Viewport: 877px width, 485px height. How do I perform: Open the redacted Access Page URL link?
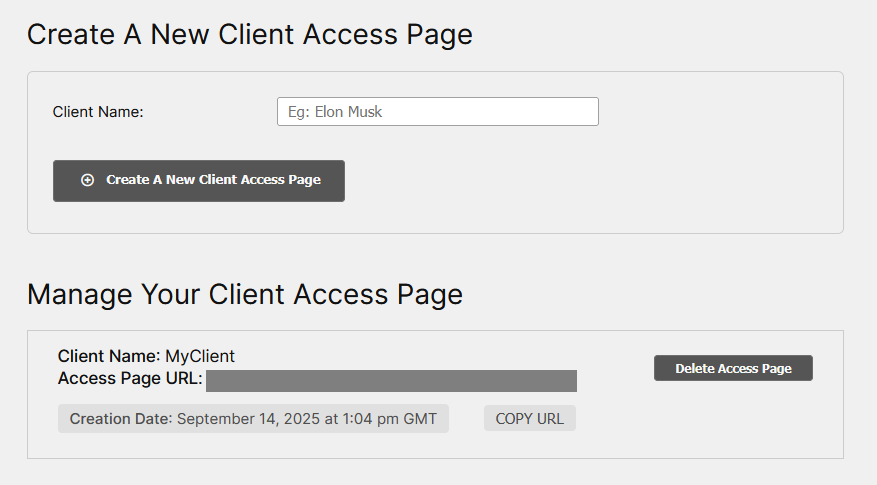[391, 380]
